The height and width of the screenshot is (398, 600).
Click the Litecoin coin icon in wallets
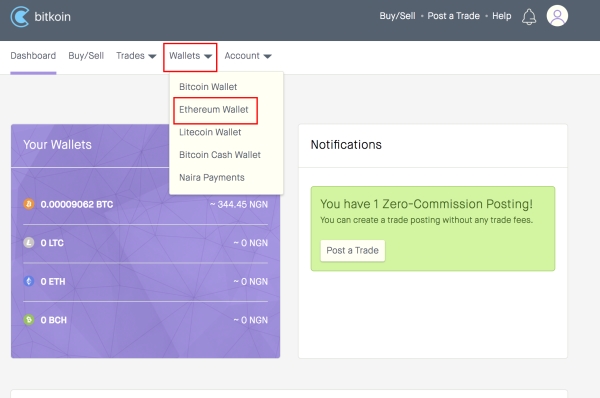pyautogui.click(x=29, y=243)
